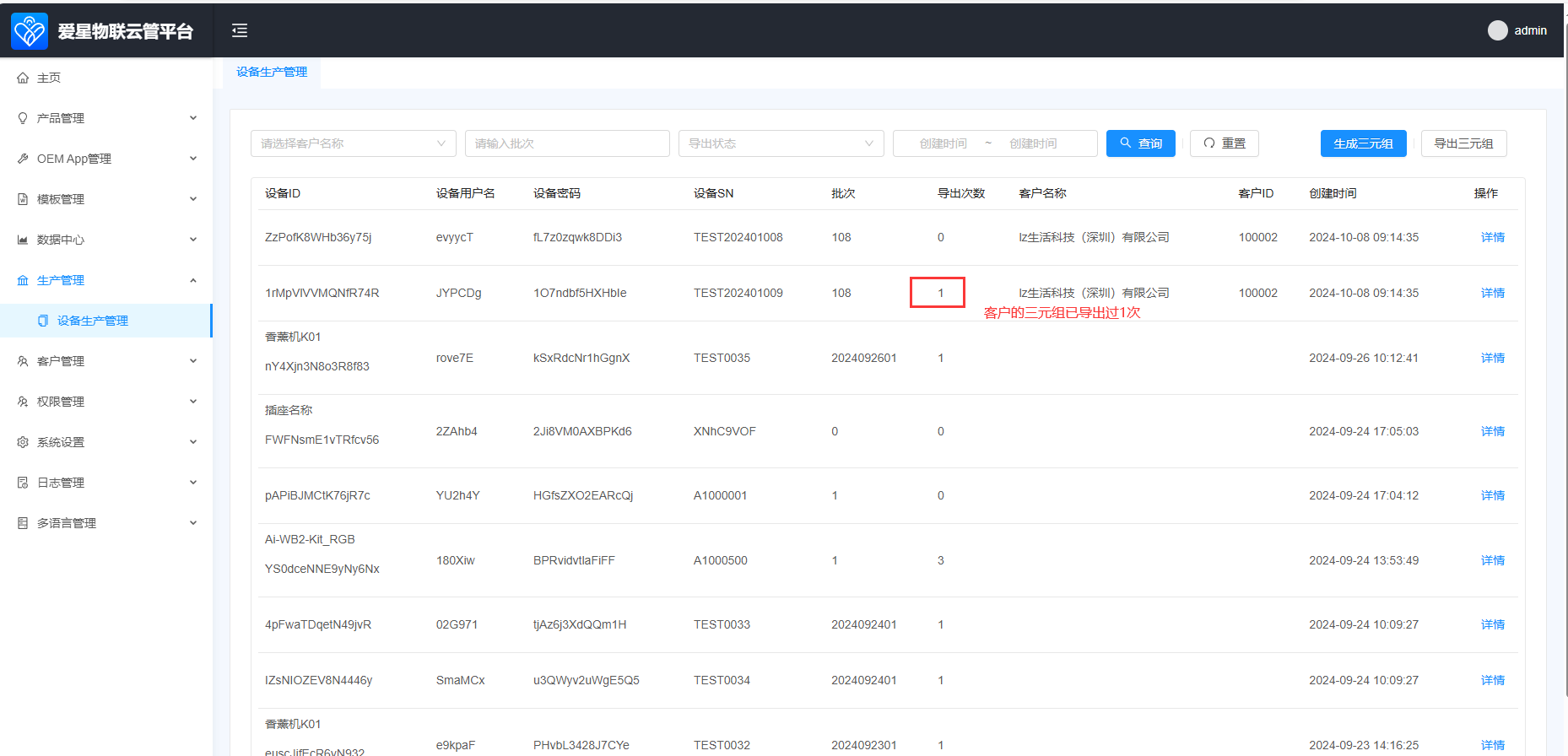Click the list icon for 多语言管理
1568x756 pixels.
pyautogui.click(x=23, y=523)
